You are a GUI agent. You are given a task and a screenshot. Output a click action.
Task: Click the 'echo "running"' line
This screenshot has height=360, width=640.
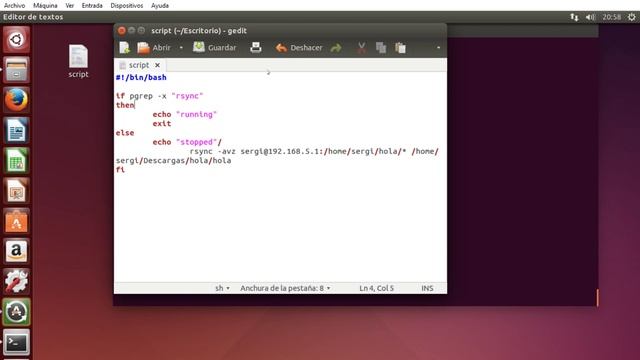(x=184, y=114)
